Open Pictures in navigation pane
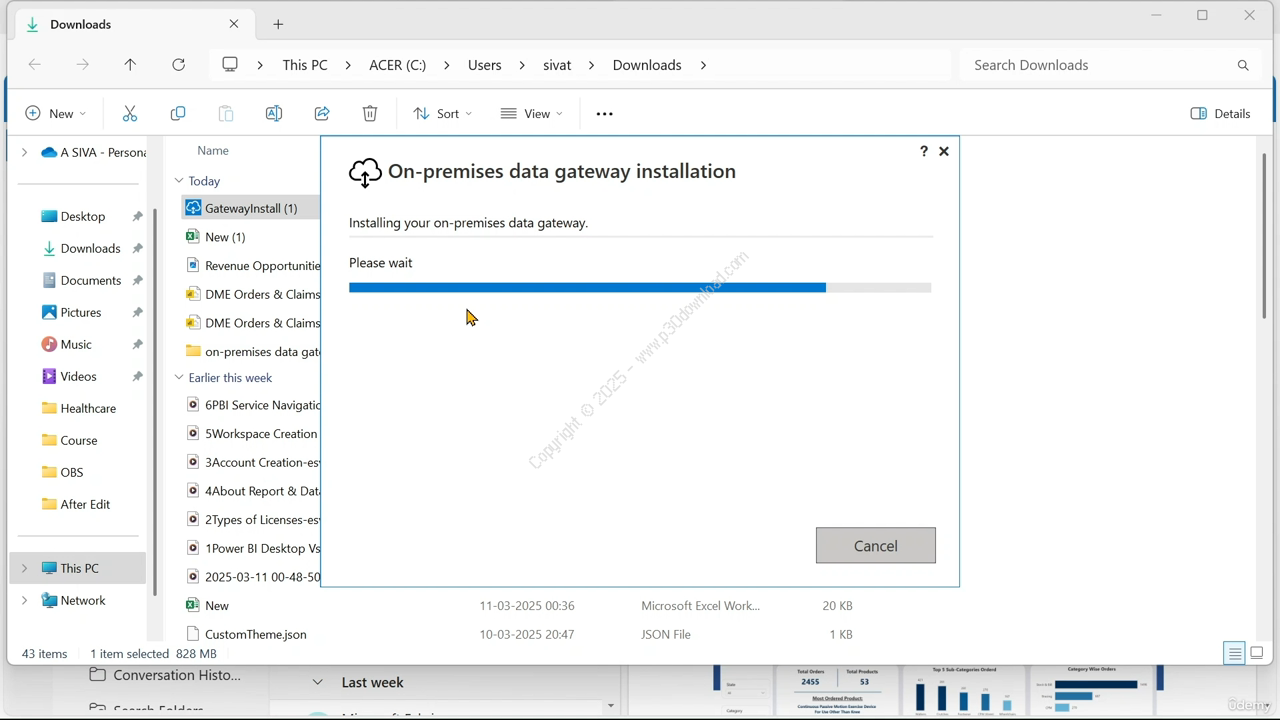Image resolution: width=1280 pixels, height=720 pixels. [80, 313]
